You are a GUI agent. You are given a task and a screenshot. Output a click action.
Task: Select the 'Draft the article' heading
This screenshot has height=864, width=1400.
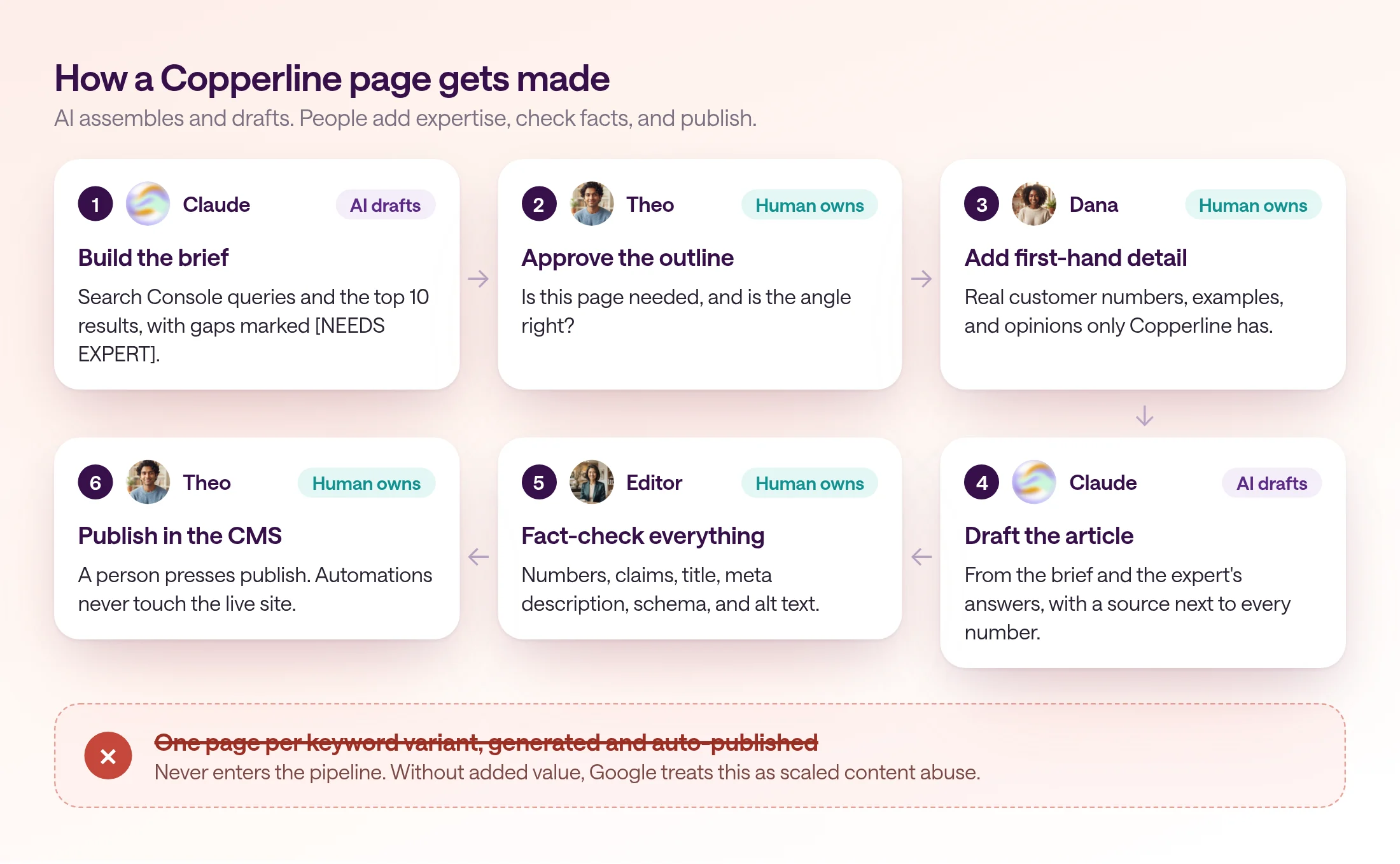tap(1049, 536)
